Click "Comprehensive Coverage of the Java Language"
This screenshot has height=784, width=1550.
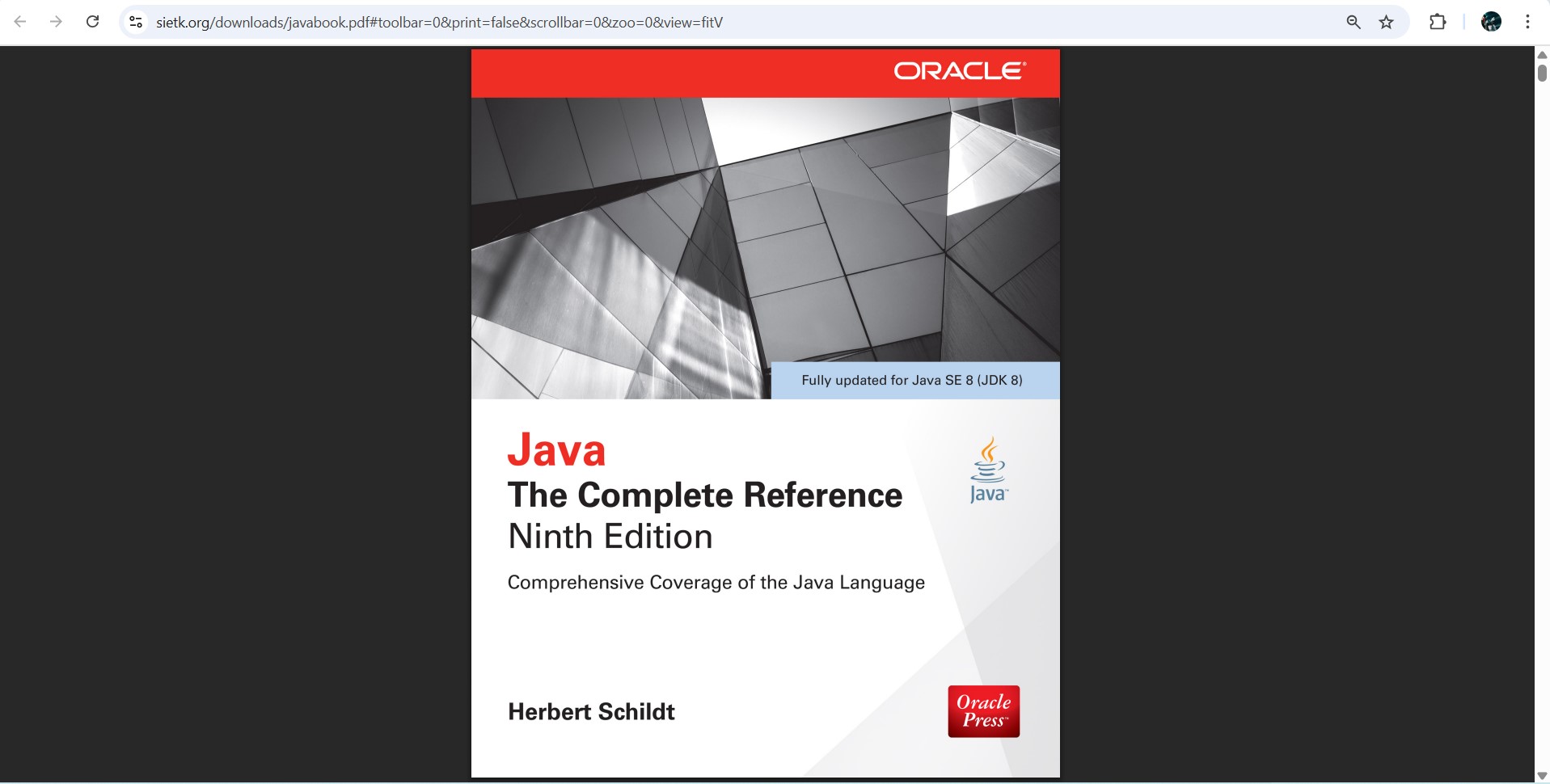716,583
